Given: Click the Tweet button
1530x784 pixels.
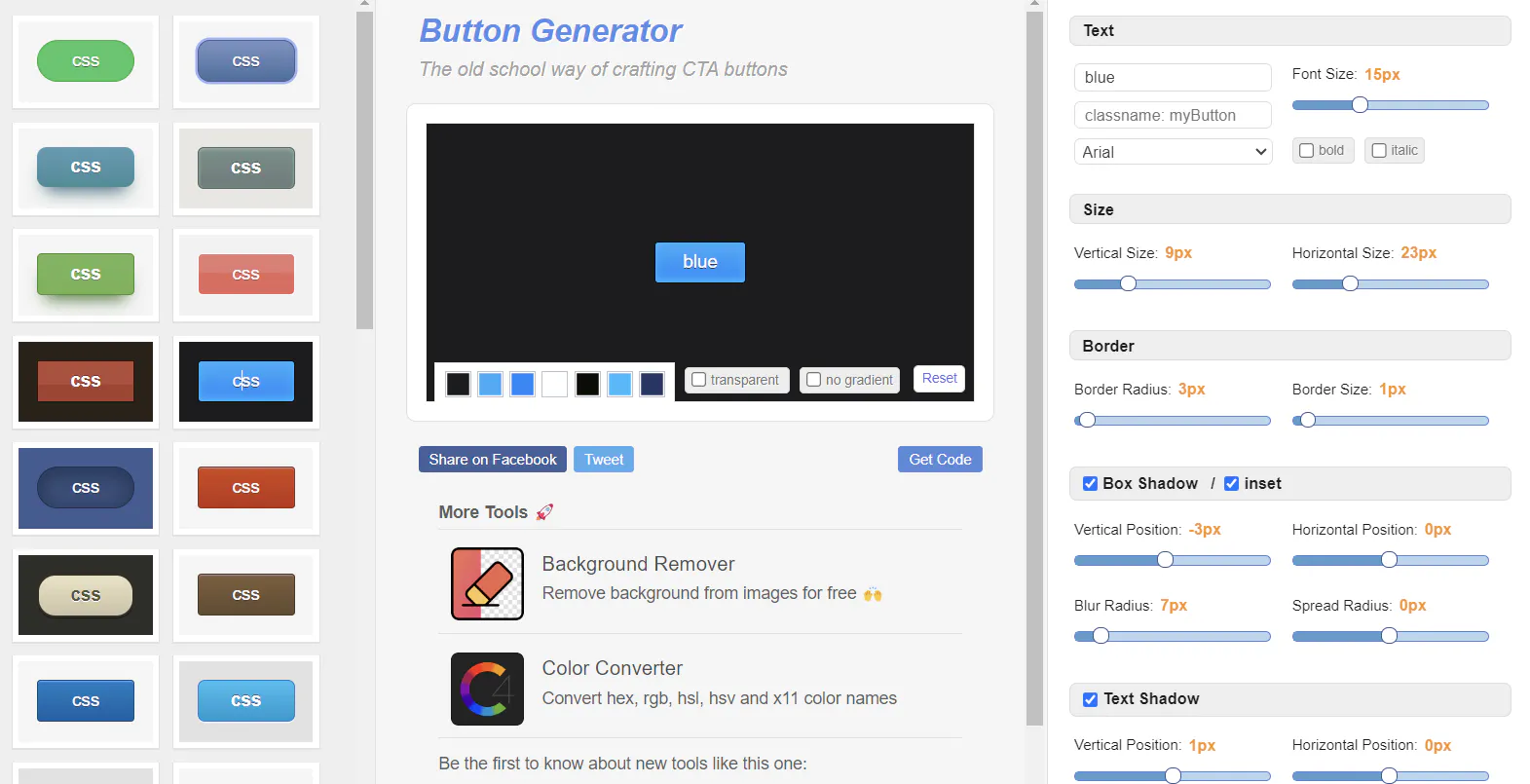Looking at the screenshot, I should [x=604, y=460].
